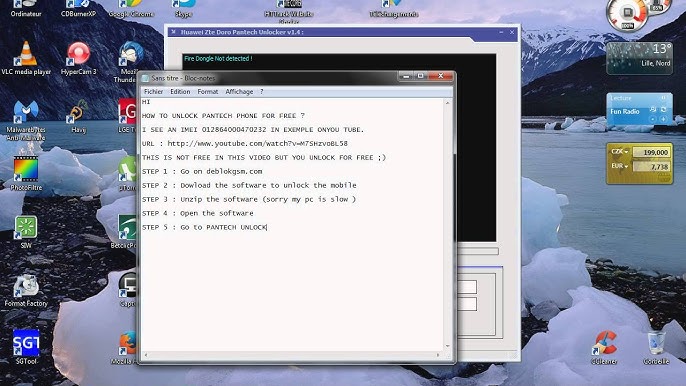Click the Notepad horizontal scrollbar left arrow

[x=146, y=355]
